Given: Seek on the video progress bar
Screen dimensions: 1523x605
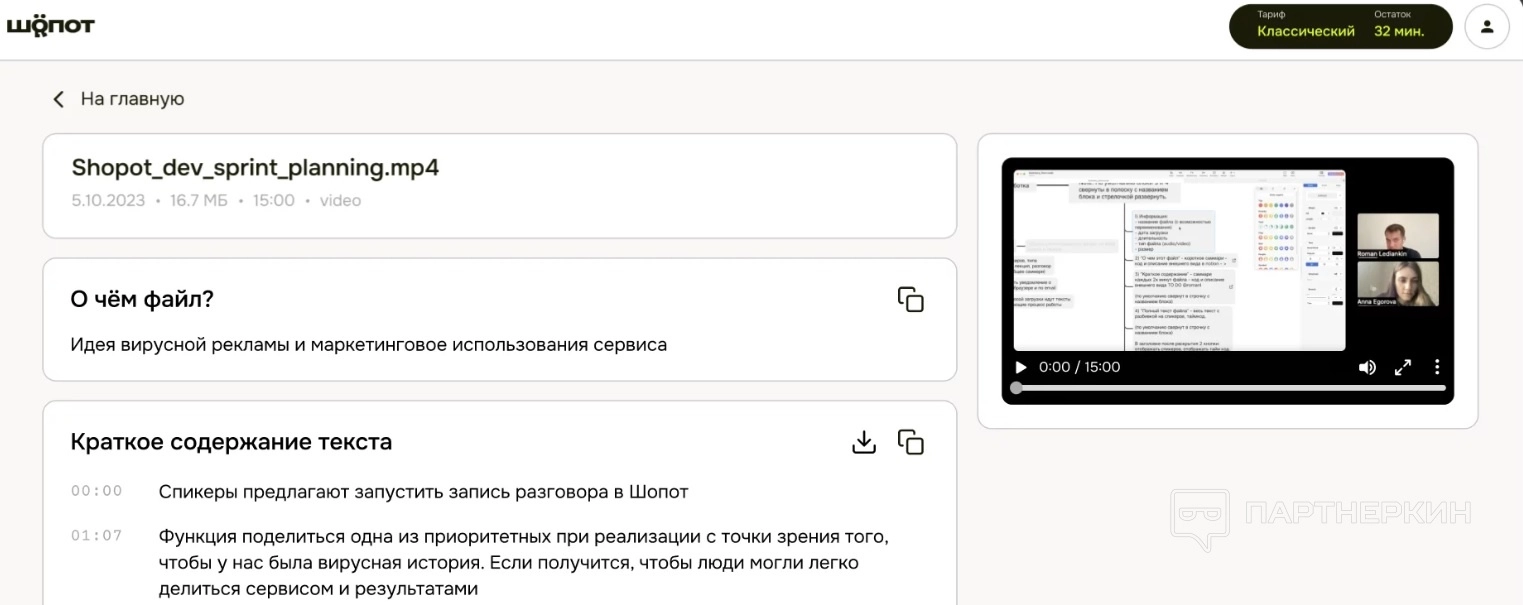Looking at the screenshot, I should point(1230,388).
